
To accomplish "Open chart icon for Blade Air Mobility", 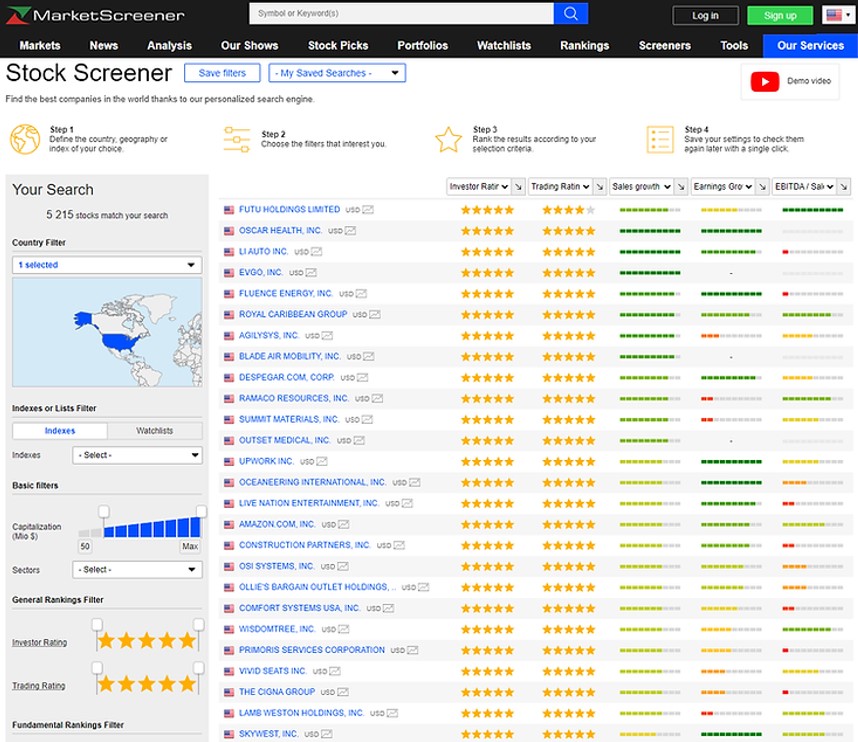I will click(369, 357).
